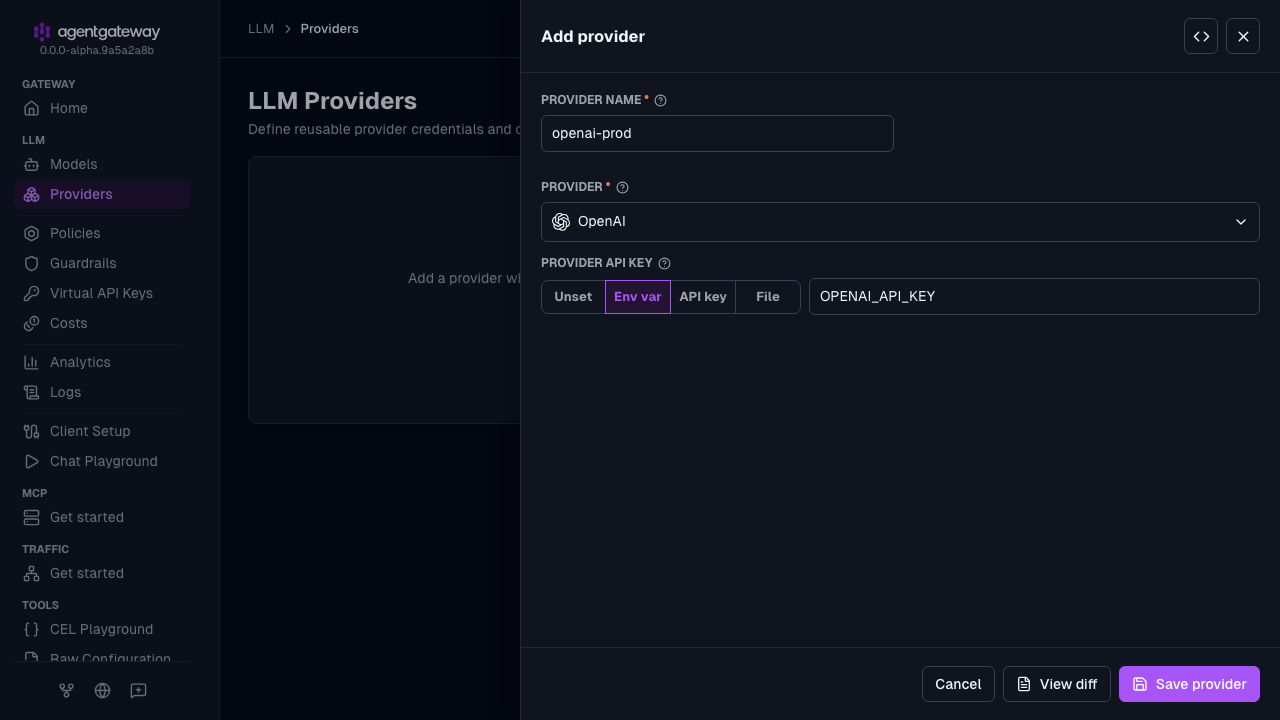
Task: Click the globe icon in sidebar footer
Action: pyautogui.click(x=102, y=690)
